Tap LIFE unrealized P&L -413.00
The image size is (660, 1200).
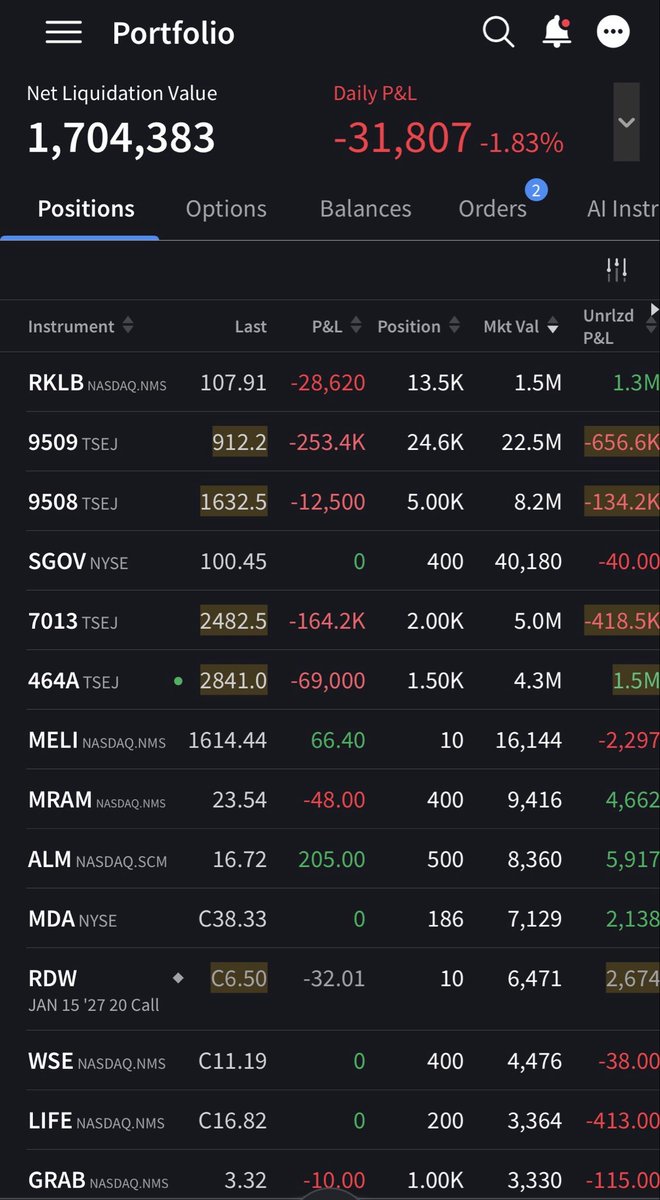pos(621,1121)
